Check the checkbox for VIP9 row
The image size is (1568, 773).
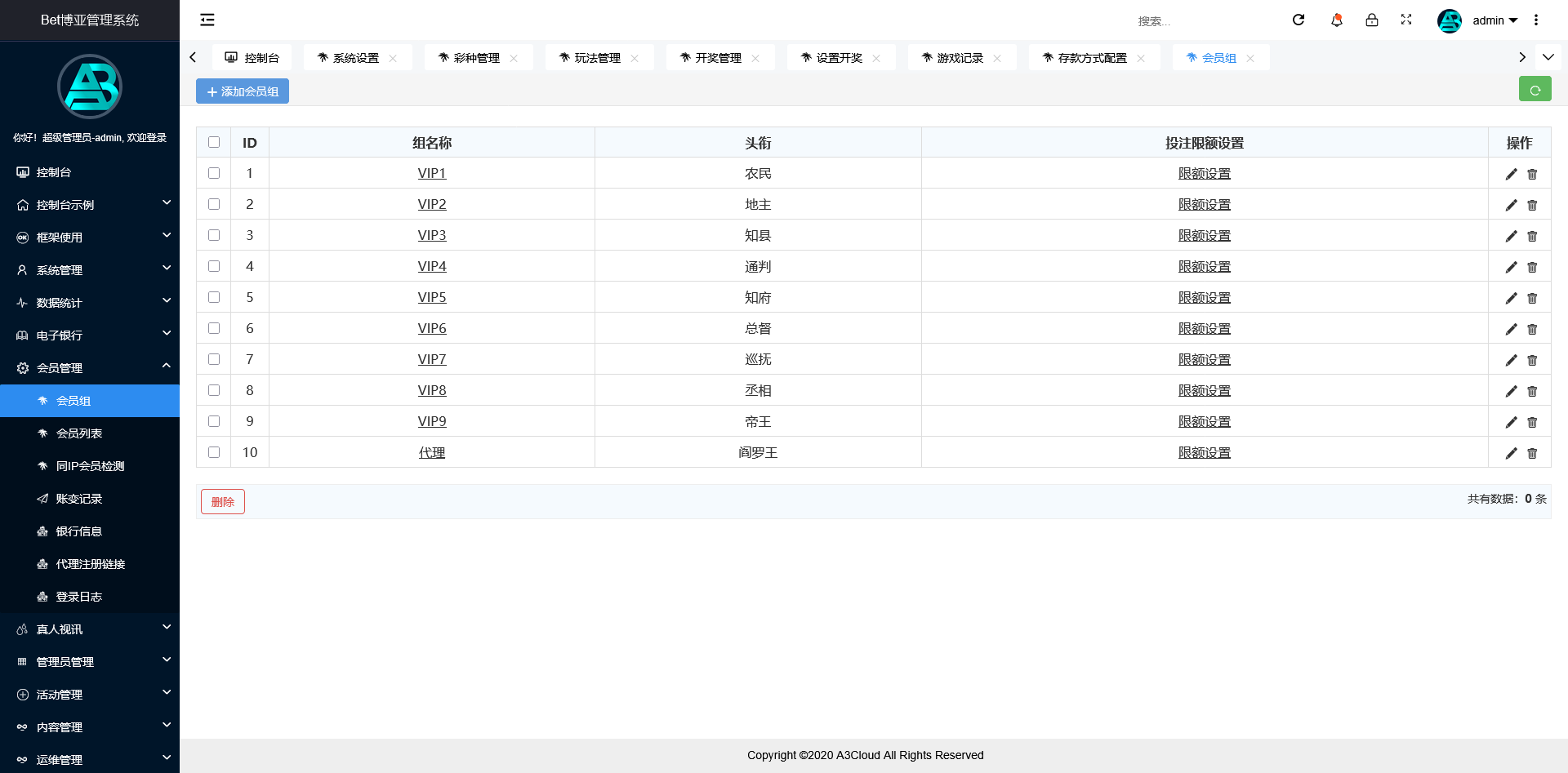(214, 421)
